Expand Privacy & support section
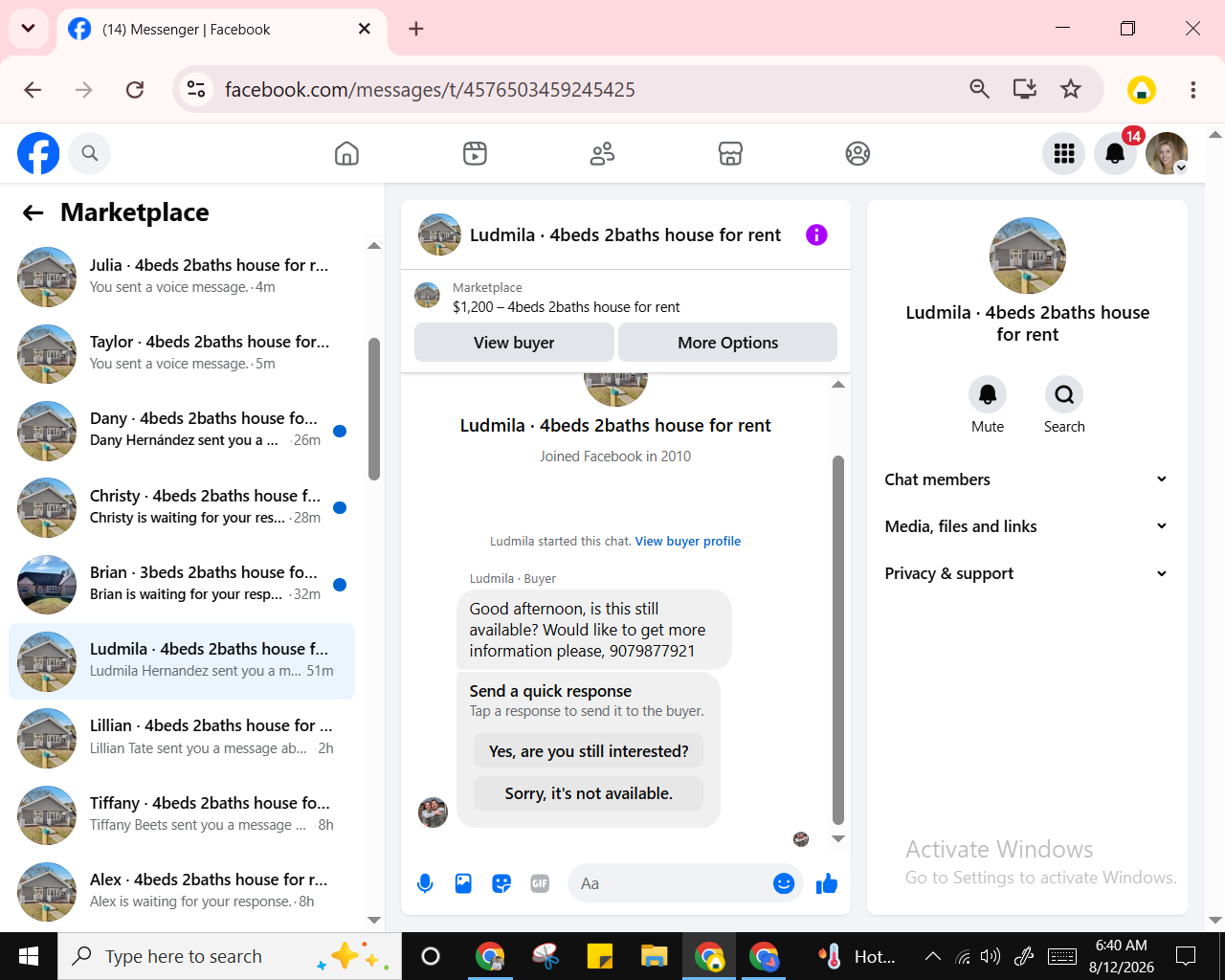The height and width of the screenshot is (980, 1225). [1027, 573]
